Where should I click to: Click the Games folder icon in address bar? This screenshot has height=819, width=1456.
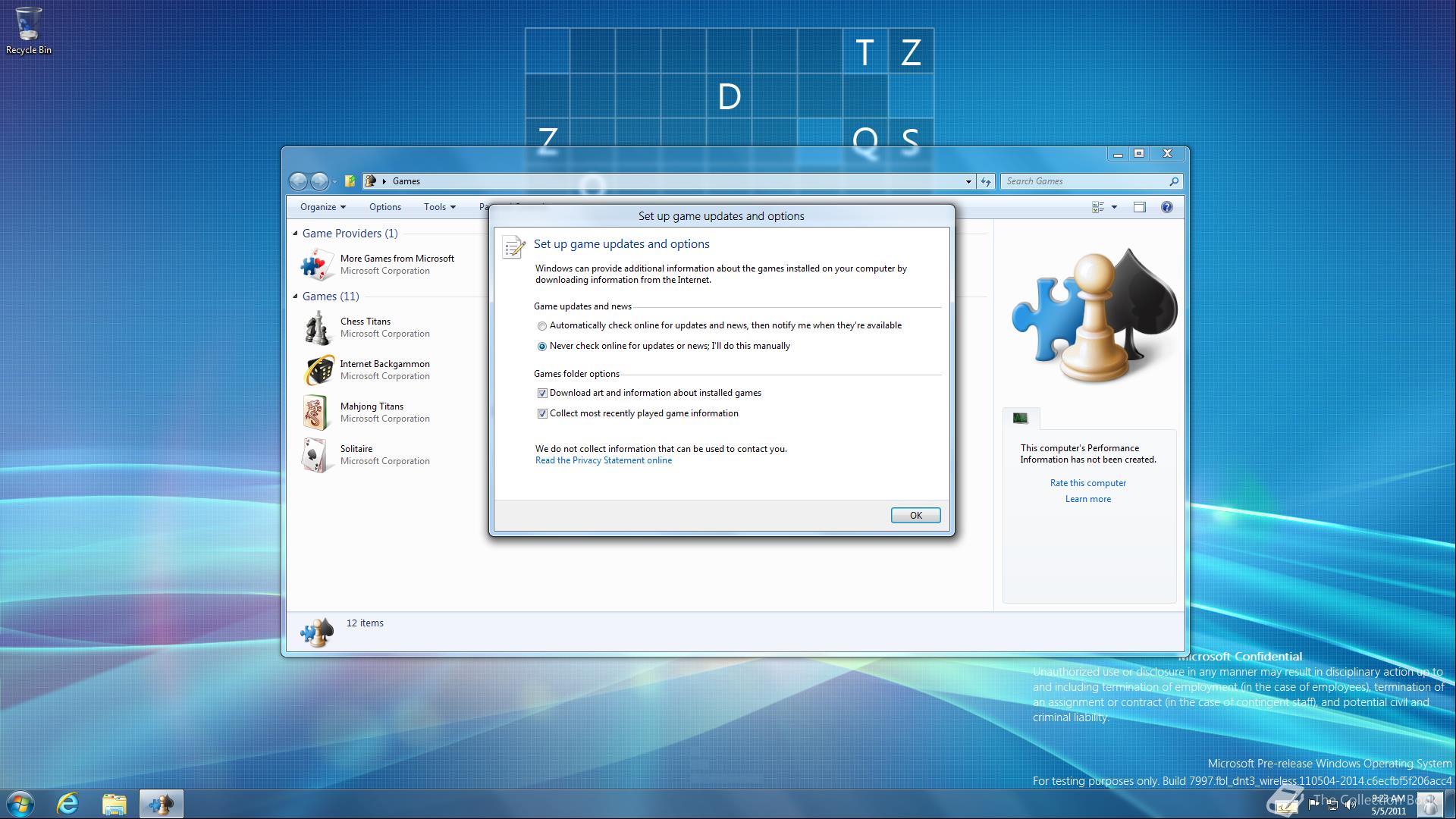pos(370,181)
